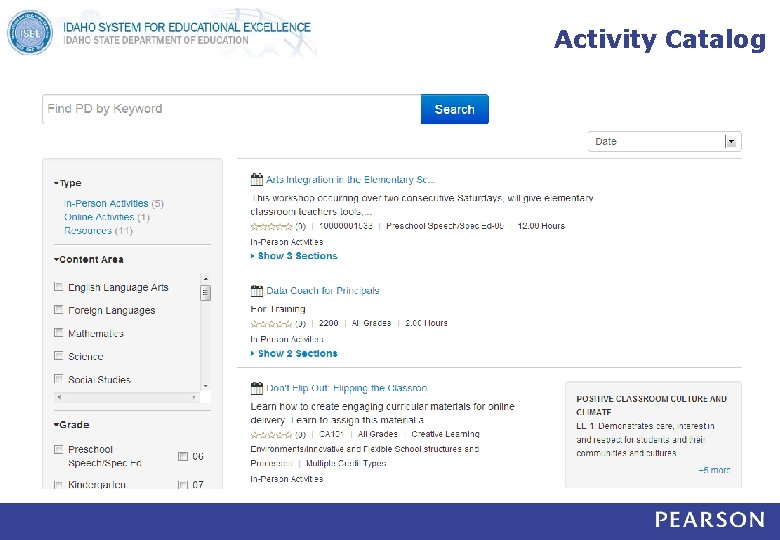Click the blue Search button
This screenshot has width=780, height=540.
[455, 109]
